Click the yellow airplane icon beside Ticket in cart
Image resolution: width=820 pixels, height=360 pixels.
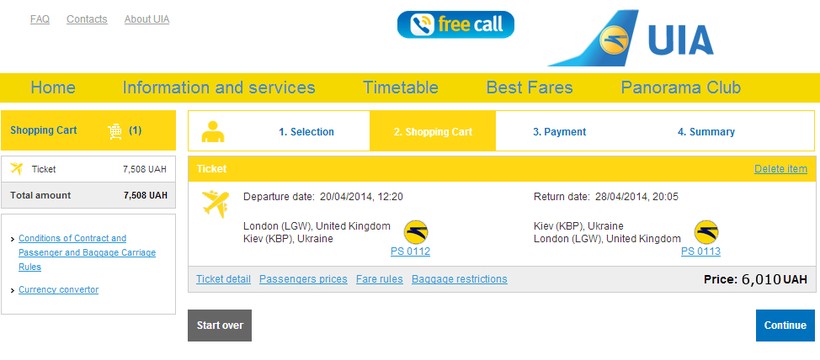17,168
